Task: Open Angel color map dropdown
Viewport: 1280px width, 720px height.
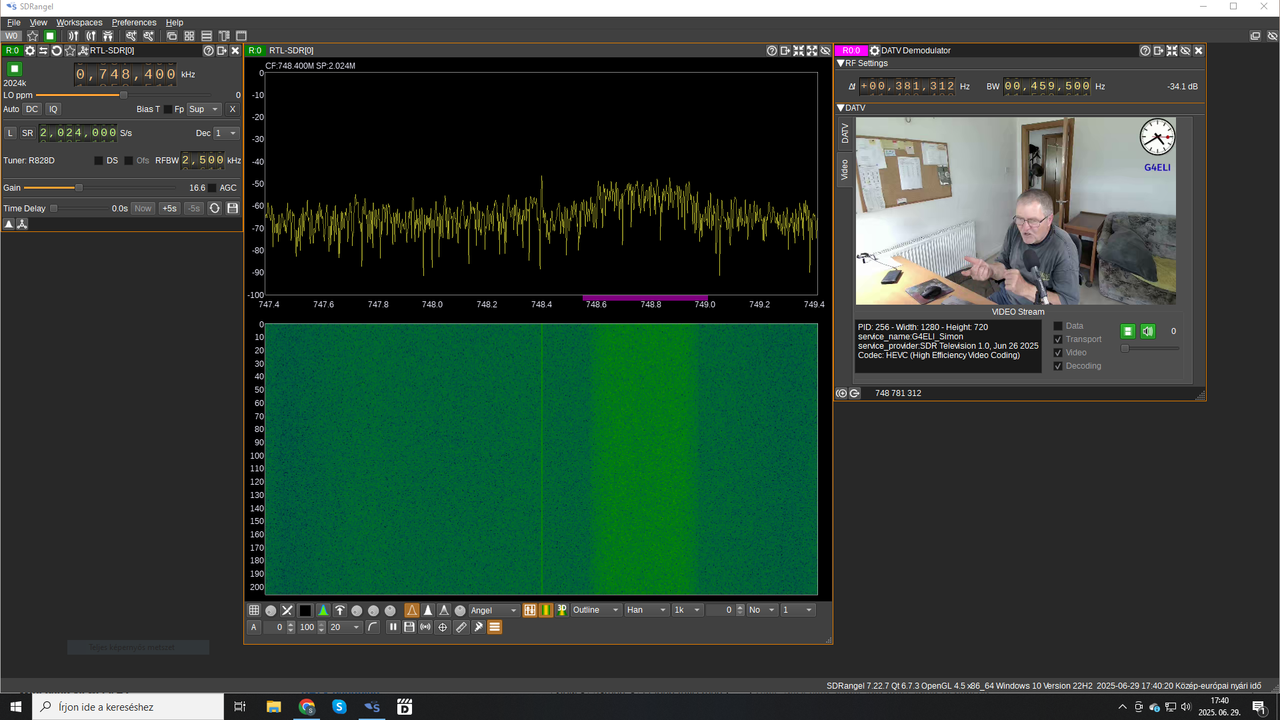Action: pyautogui.click(x=494, y=610)
